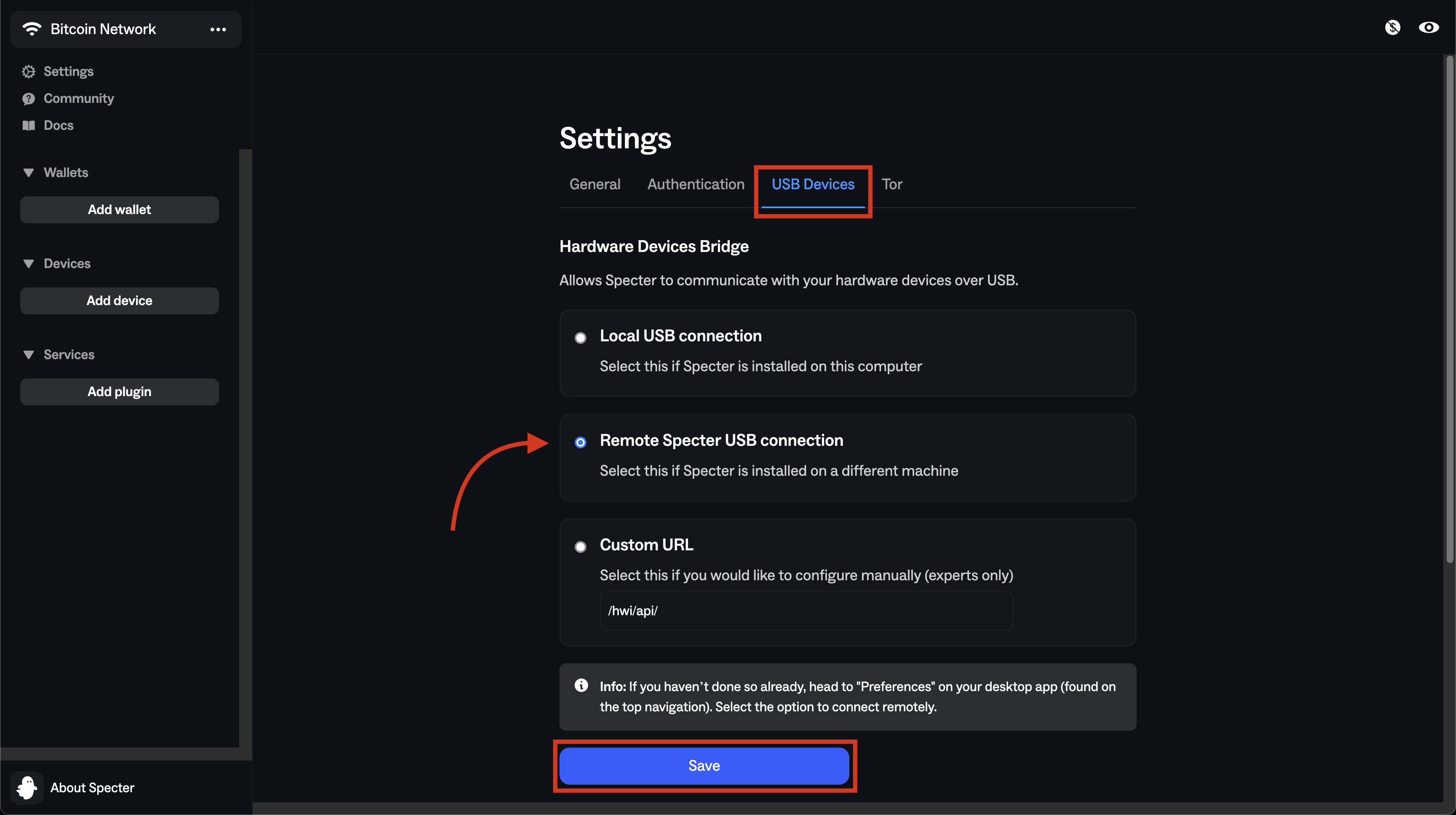Screen dimensions: 1456x815
Task: Click the Docs book icon
Action: (x=28, y=126)
